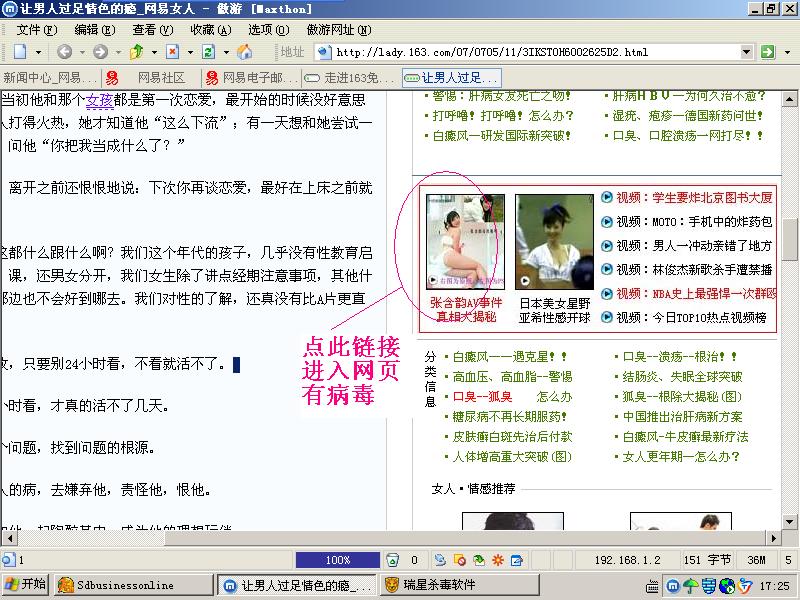800x600 pixels.
Task: Click the 100% progress bar in status bar
Action: [338, 560]
